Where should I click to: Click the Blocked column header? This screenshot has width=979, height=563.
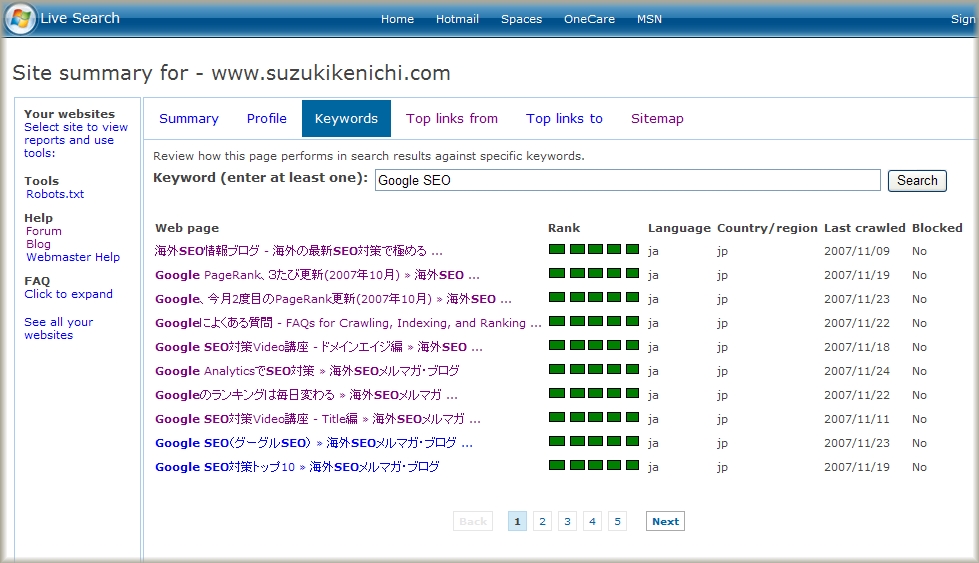[x=937, y=228]
